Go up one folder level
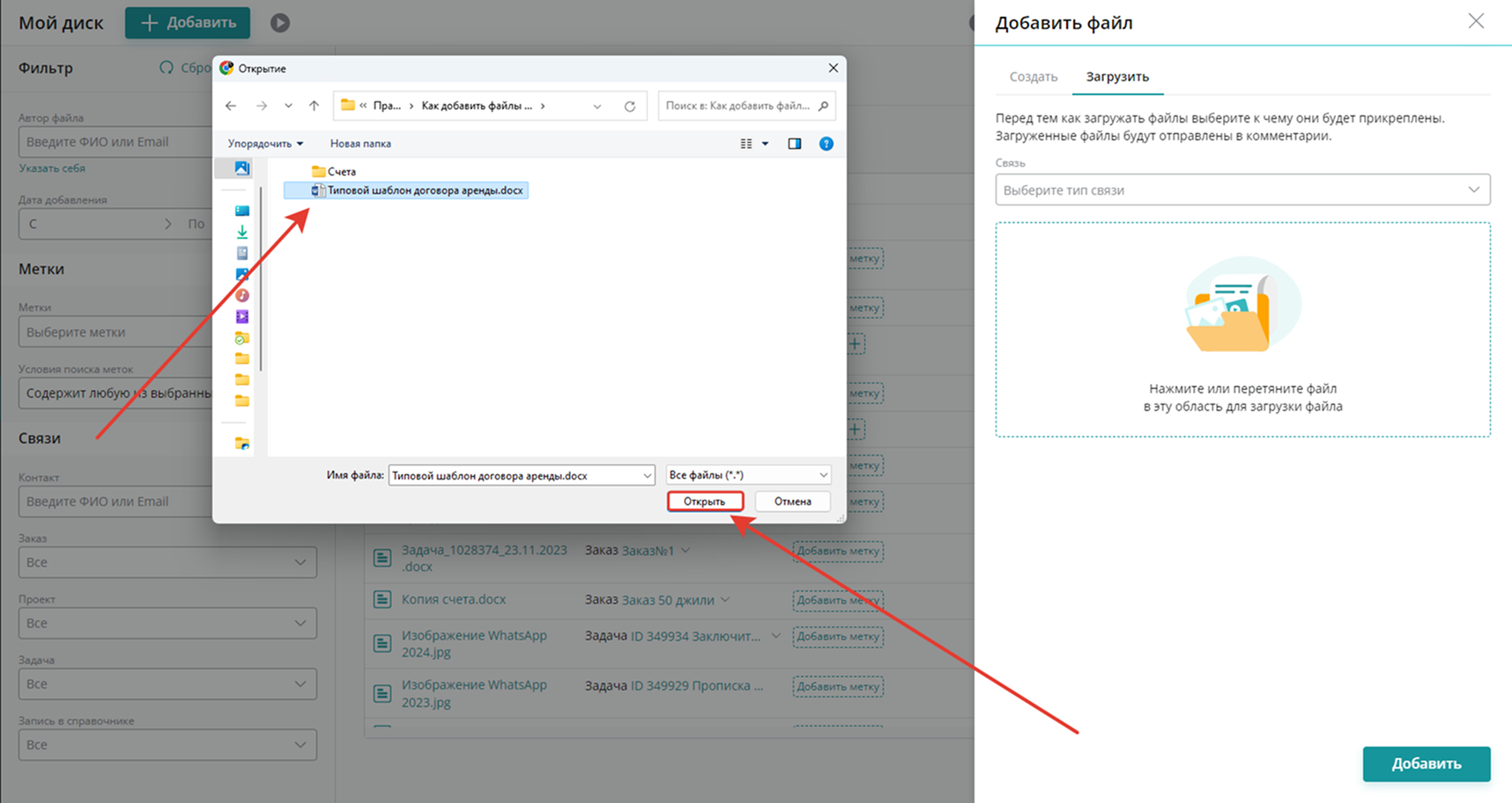This screenshot has height=803, width=1512. pyautogui.click(x=314, y=106)
